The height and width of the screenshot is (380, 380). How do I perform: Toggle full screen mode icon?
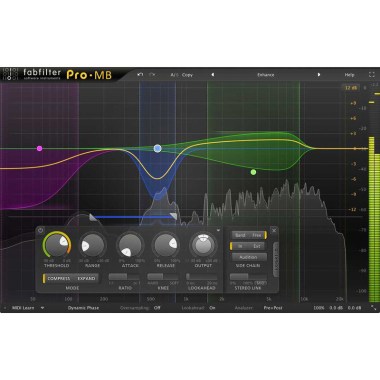(372, 75)
